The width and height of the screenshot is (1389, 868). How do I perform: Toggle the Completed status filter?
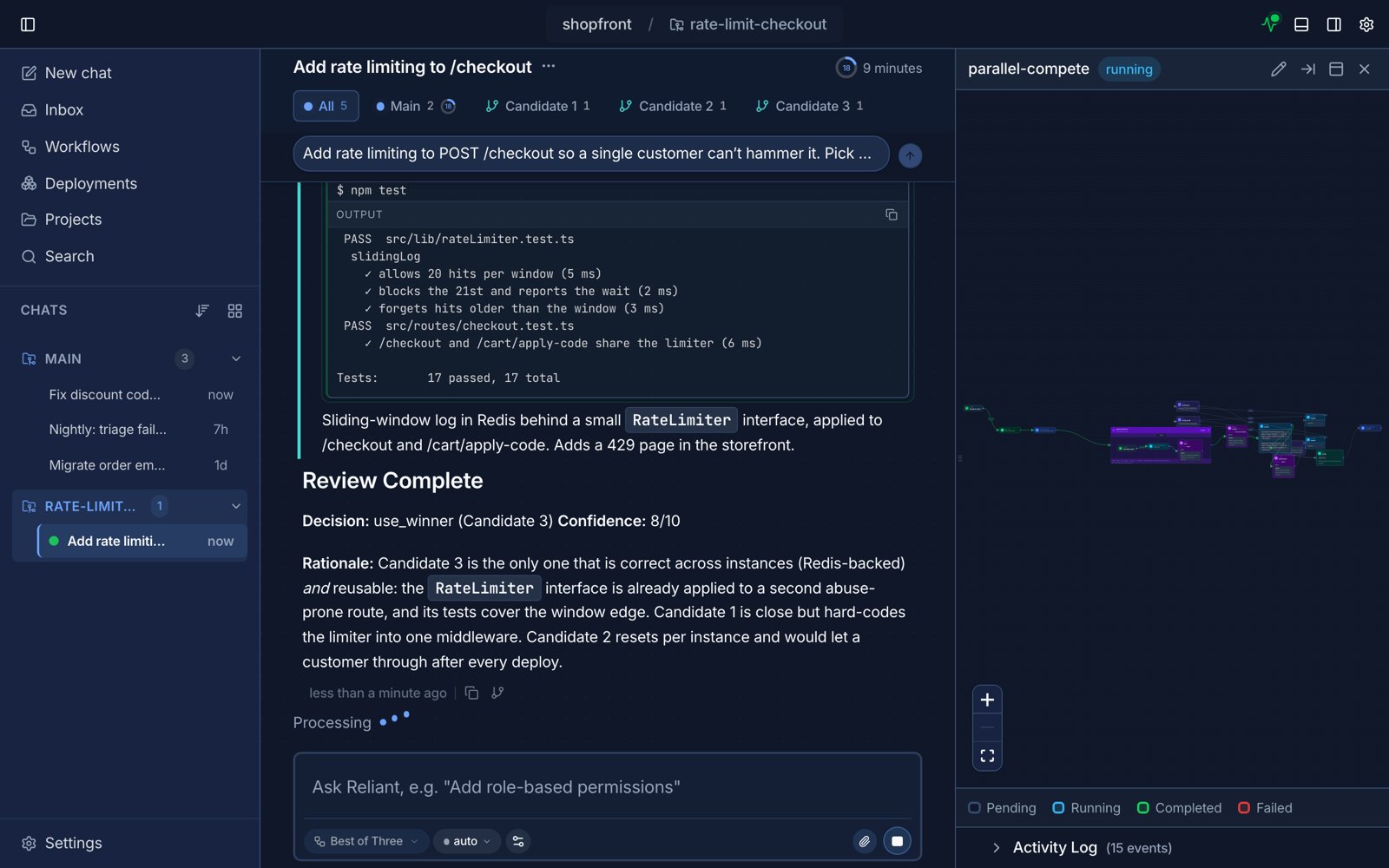coord(1179,808)
